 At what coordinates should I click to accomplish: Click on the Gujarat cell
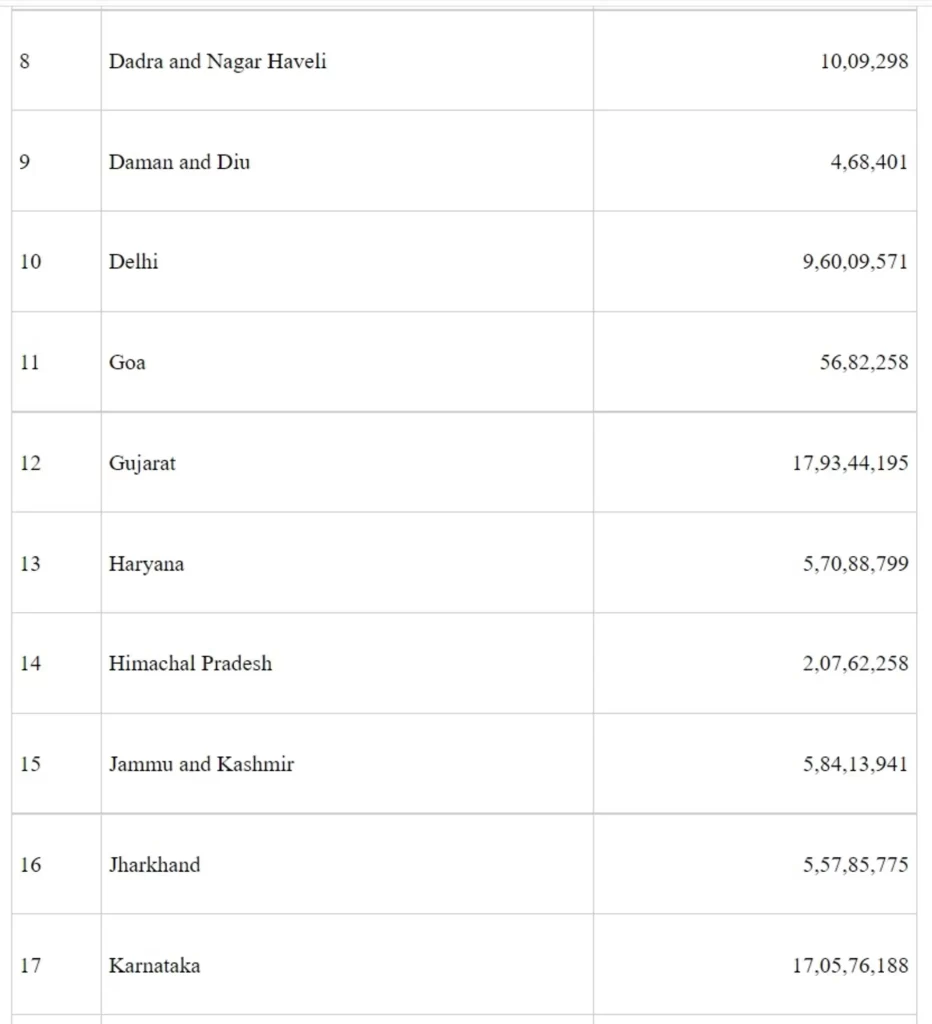[x=142, y=464]
